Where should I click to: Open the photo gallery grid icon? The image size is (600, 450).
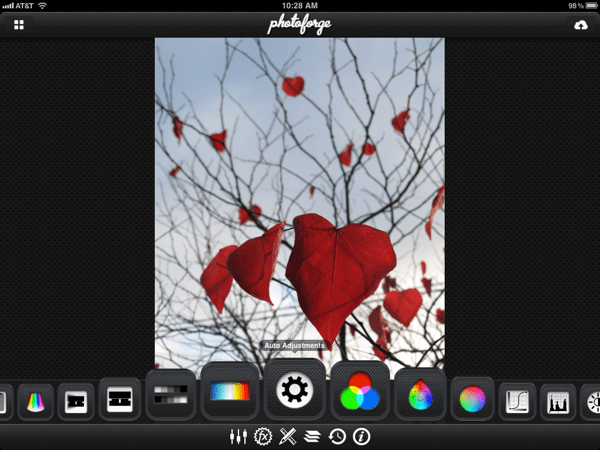(19, 25)
